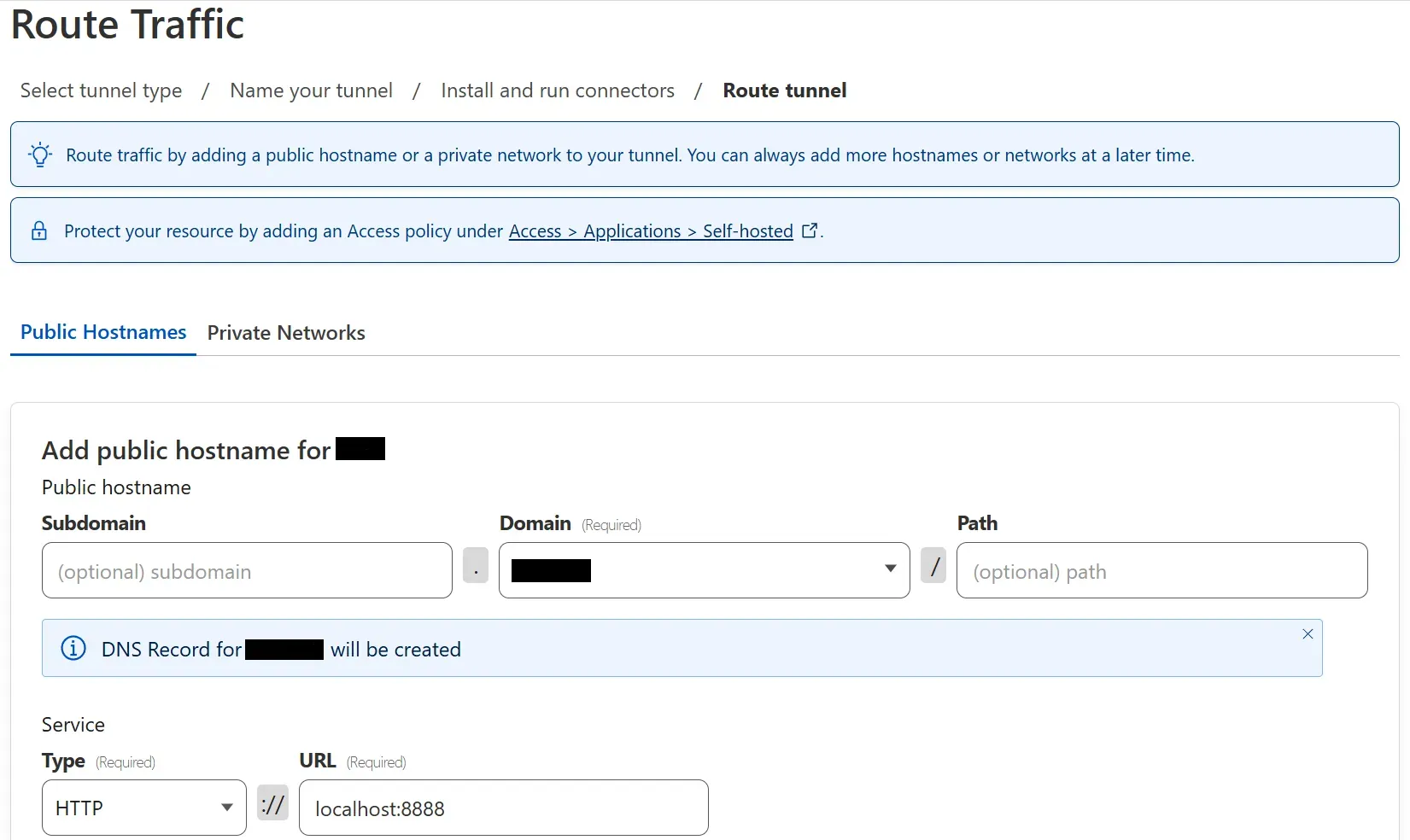Viewport: 1410px width, 840px height.
Task: Click the lightbulb tip icon
Action: click(40, 155)
